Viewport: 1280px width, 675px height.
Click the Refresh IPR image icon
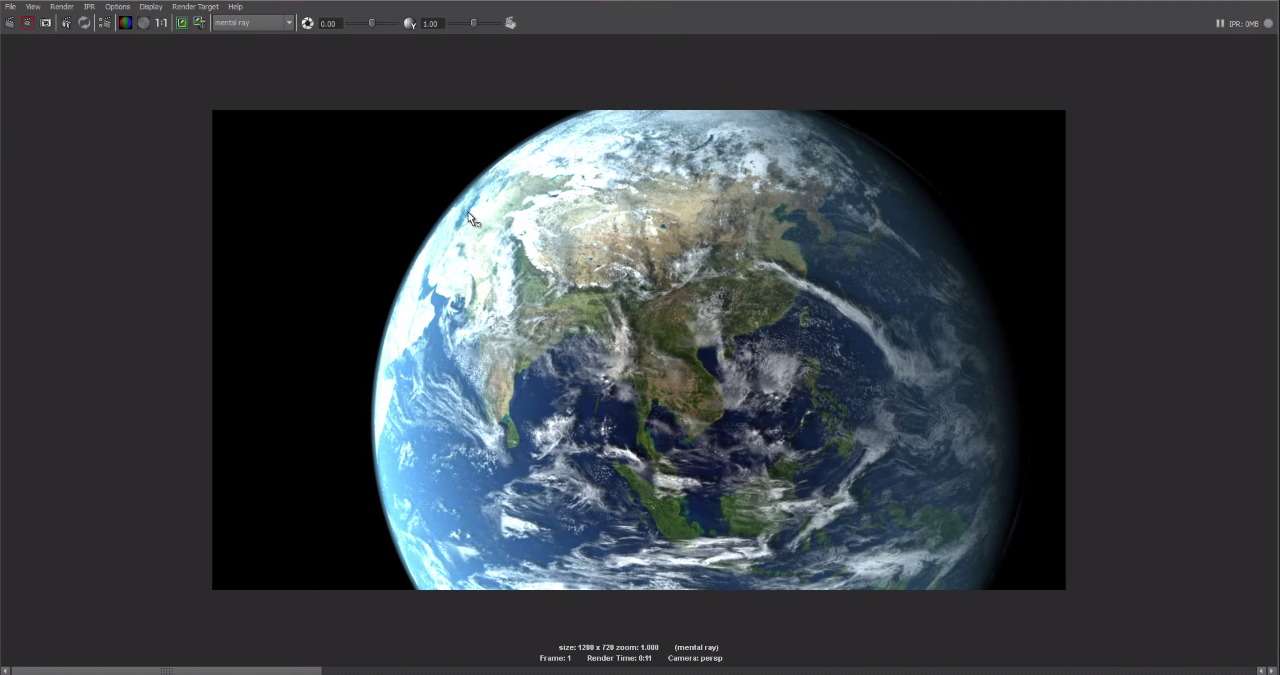(84, 23)
